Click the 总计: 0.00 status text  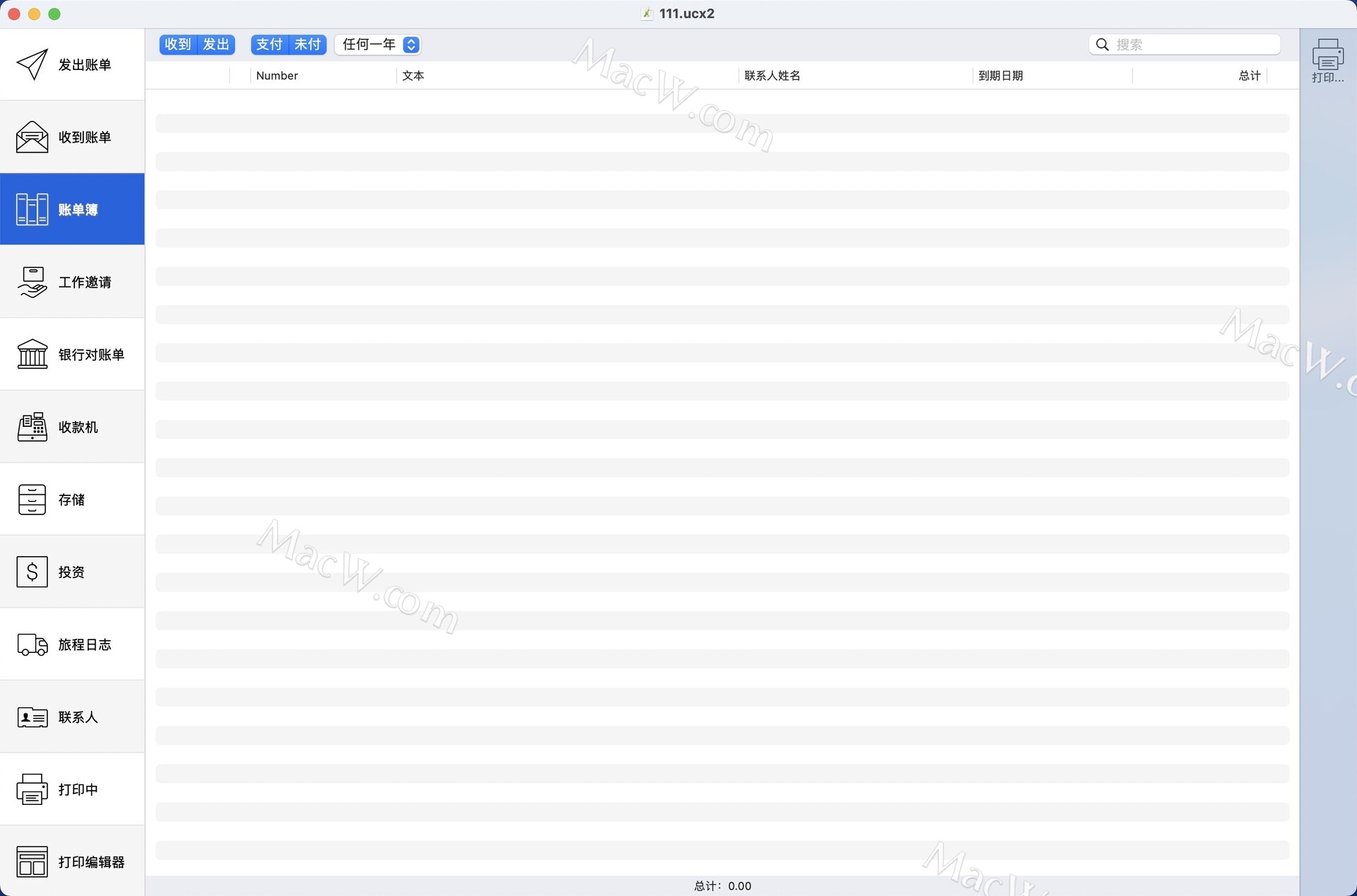[x=722, y=886]
